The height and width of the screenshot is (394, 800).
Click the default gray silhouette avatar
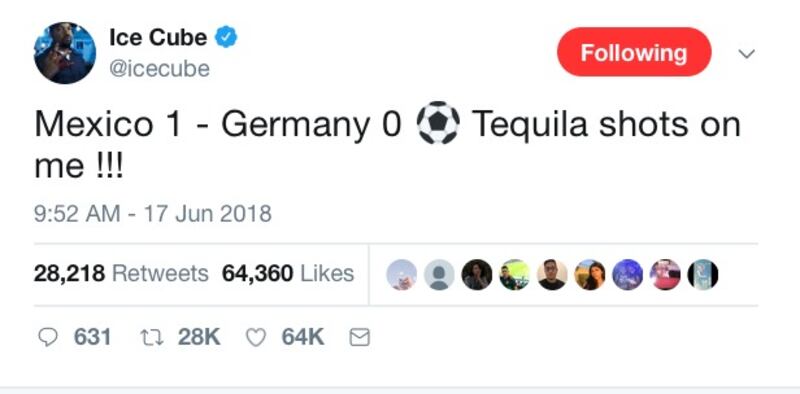(x=439, y=275)
